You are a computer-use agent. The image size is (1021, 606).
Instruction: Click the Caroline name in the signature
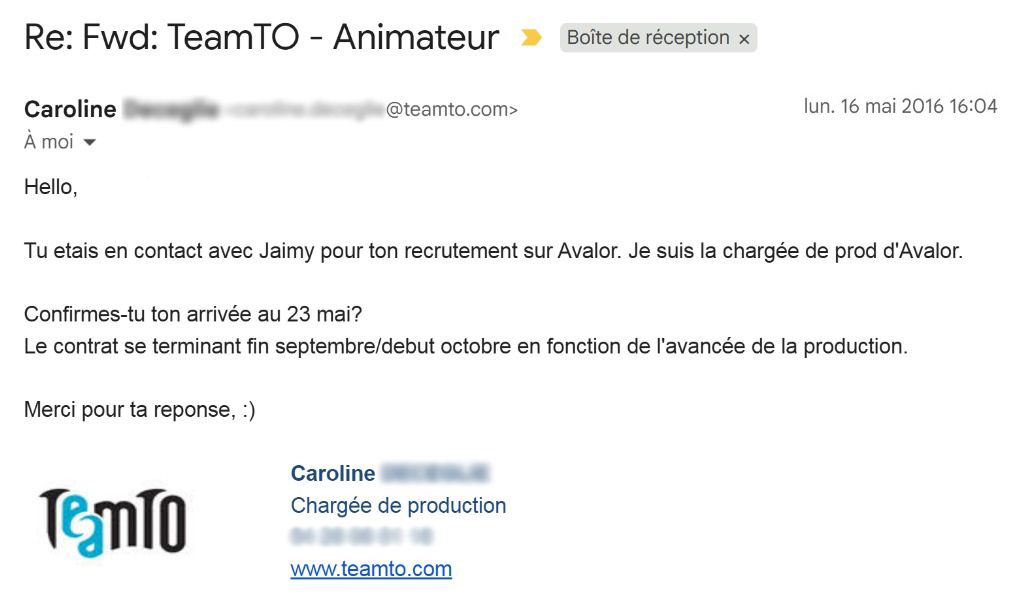click(333, 473)
